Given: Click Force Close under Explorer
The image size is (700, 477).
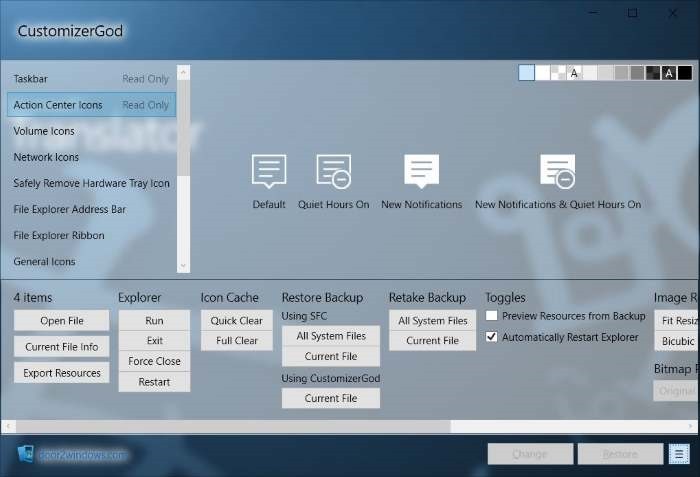Looking at the screenshot, I should pos(154,361).
